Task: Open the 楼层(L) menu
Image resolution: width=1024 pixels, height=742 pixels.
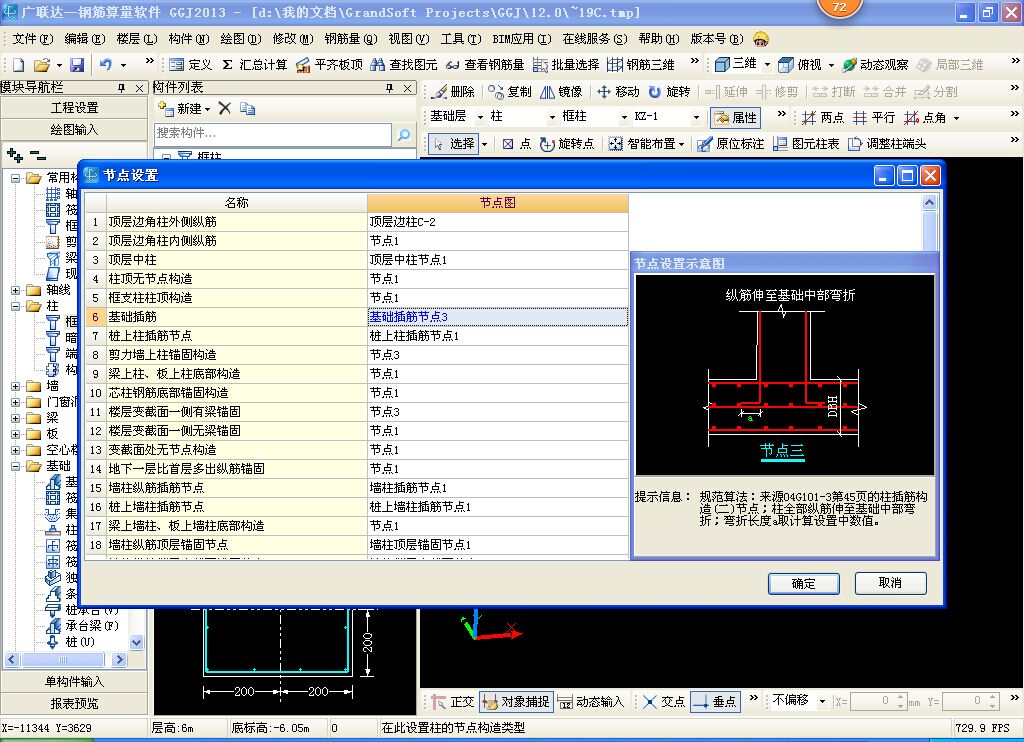Action: point(137,39)
